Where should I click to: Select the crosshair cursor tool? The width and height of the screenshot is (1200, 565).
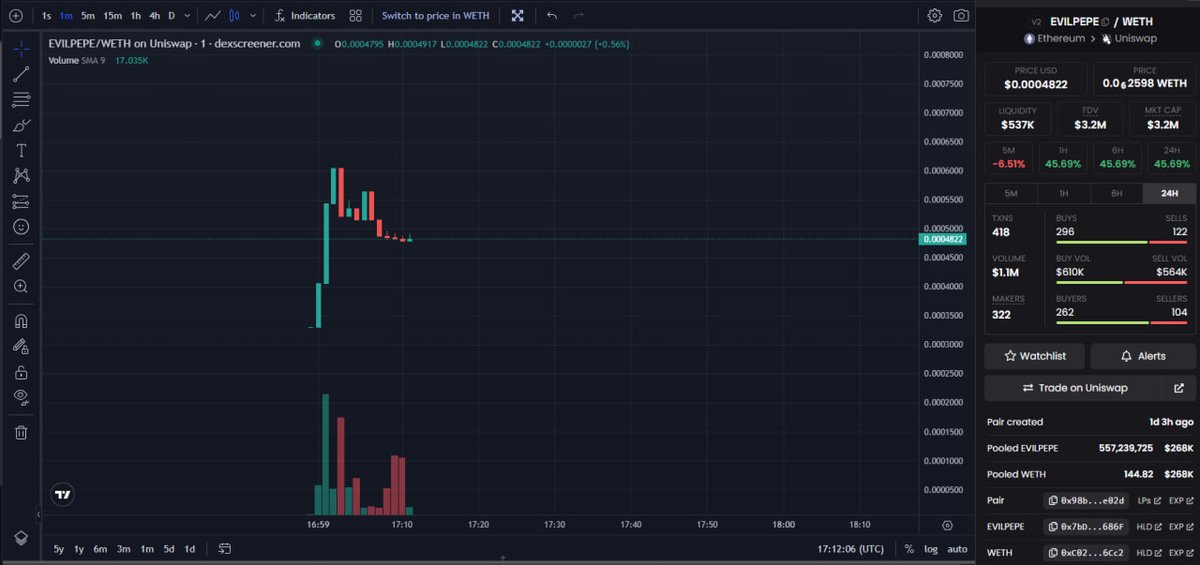[21, 48]
